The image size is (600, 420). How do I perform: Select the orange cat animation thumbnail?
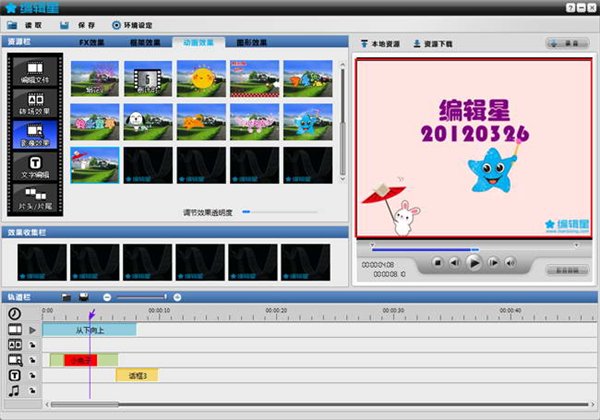(201, 122)
